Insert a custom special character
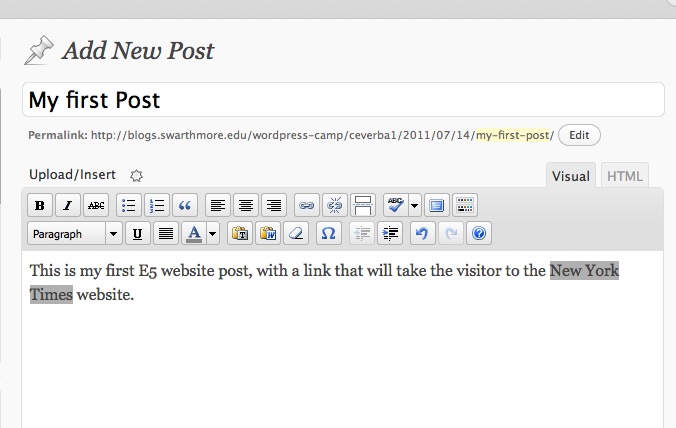This screenshot has width=676, height=428. [x=329, y=234]
